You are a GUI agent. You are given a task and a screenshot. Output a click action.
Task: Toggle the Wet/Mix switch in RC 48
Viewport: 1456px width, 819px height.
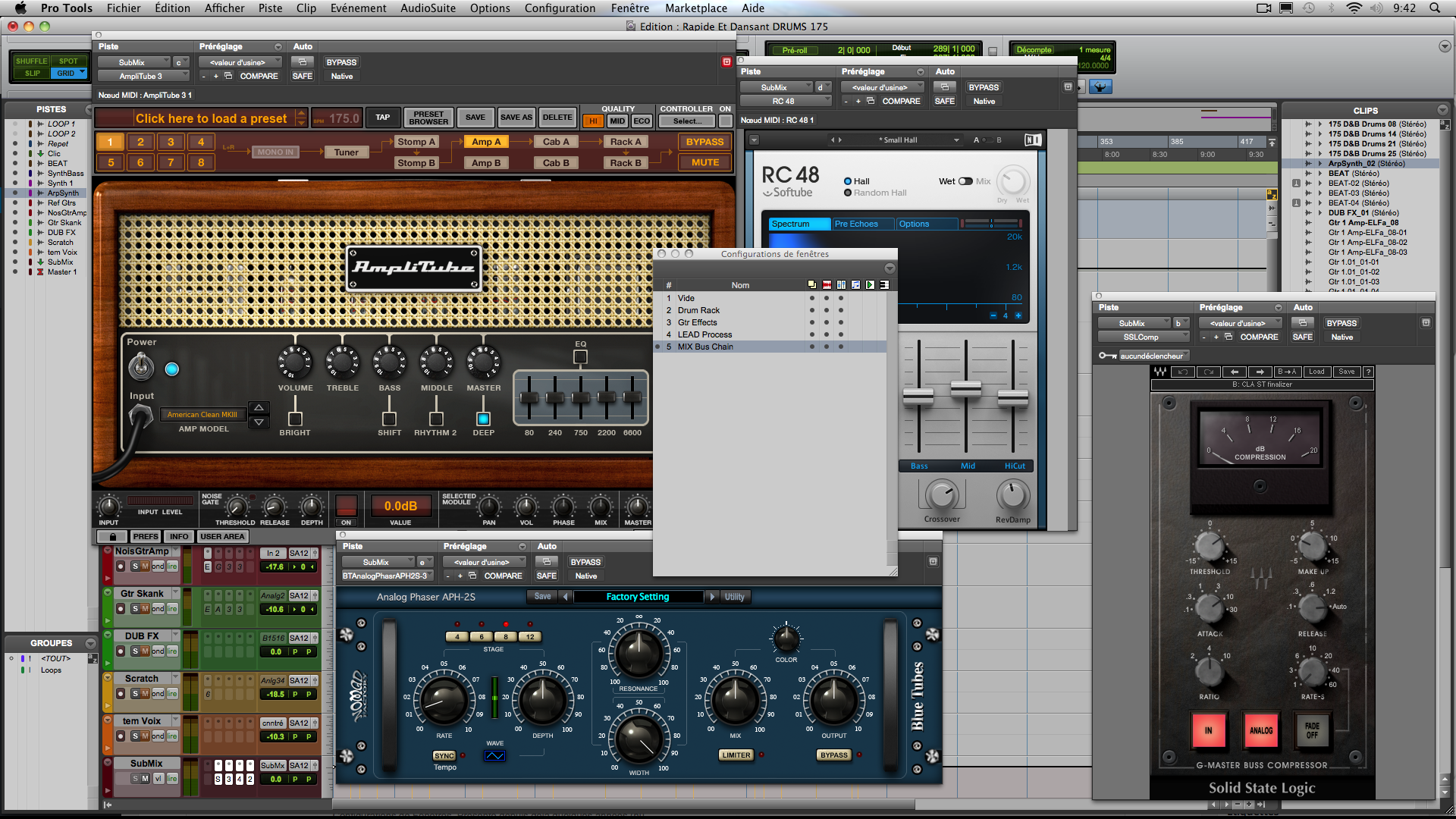(965, 181)
